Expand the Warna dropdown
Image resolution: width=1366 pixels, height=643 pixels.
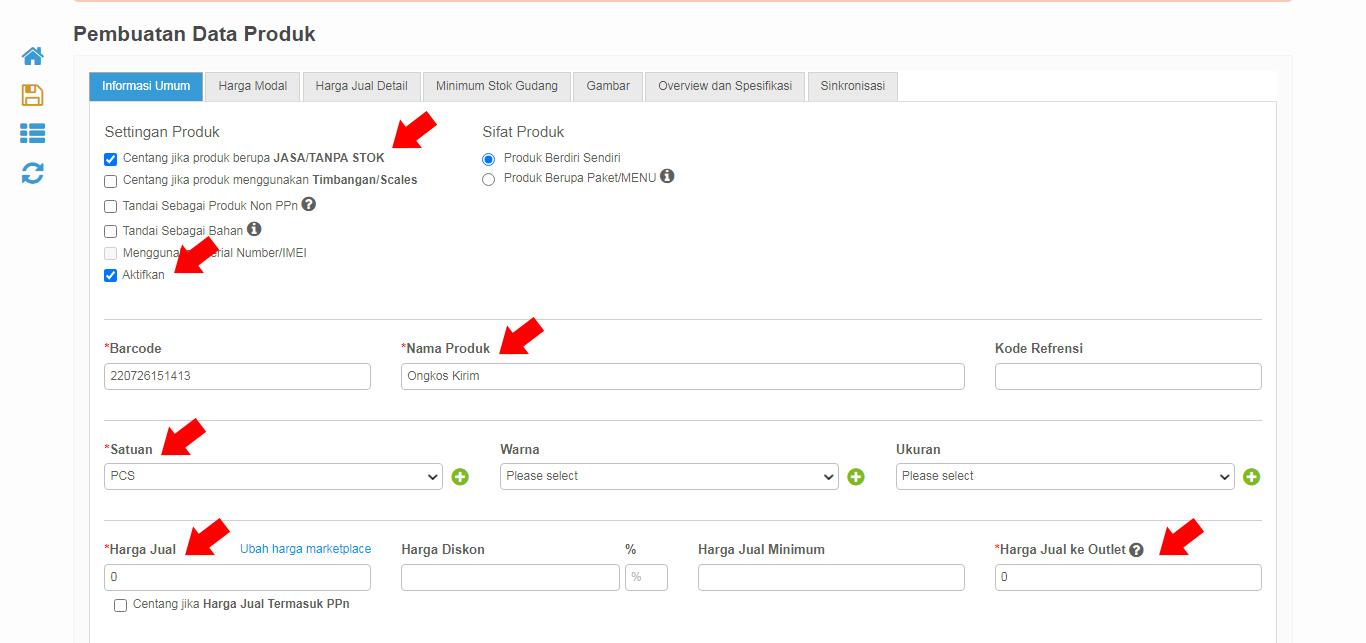coord(668,477)
